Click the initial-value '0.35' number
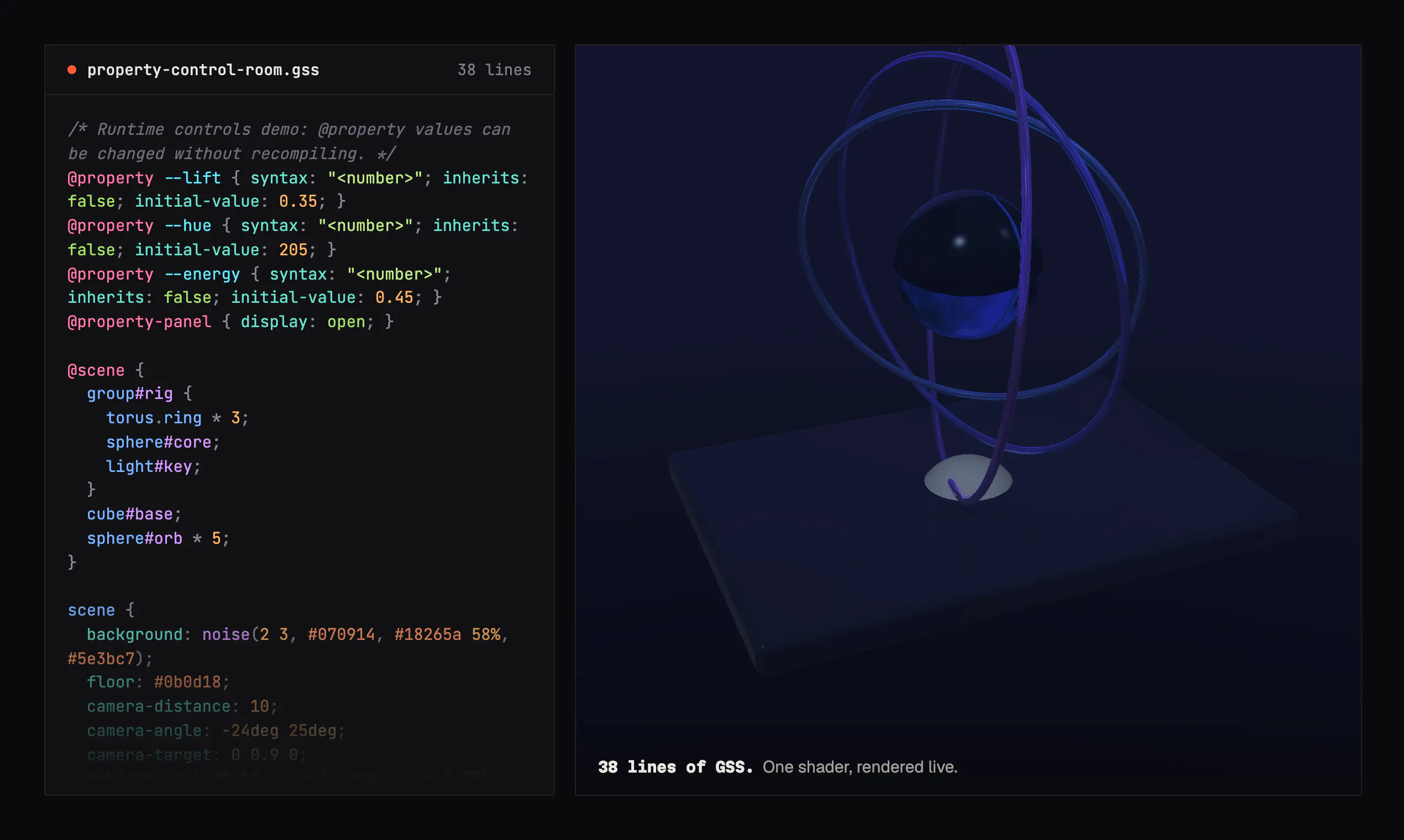This screenshot has height=840, width=1404. coord(298,202)
